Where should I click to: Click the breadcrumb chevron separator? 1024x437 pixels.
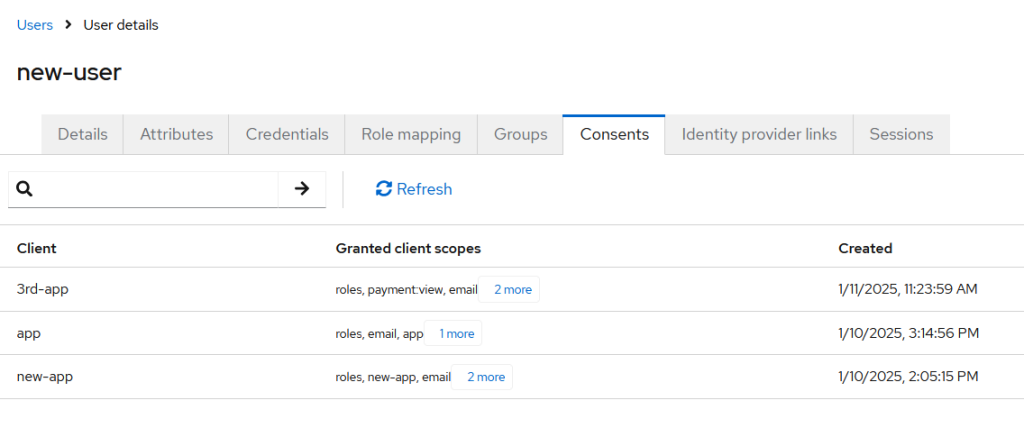point(68,25)
